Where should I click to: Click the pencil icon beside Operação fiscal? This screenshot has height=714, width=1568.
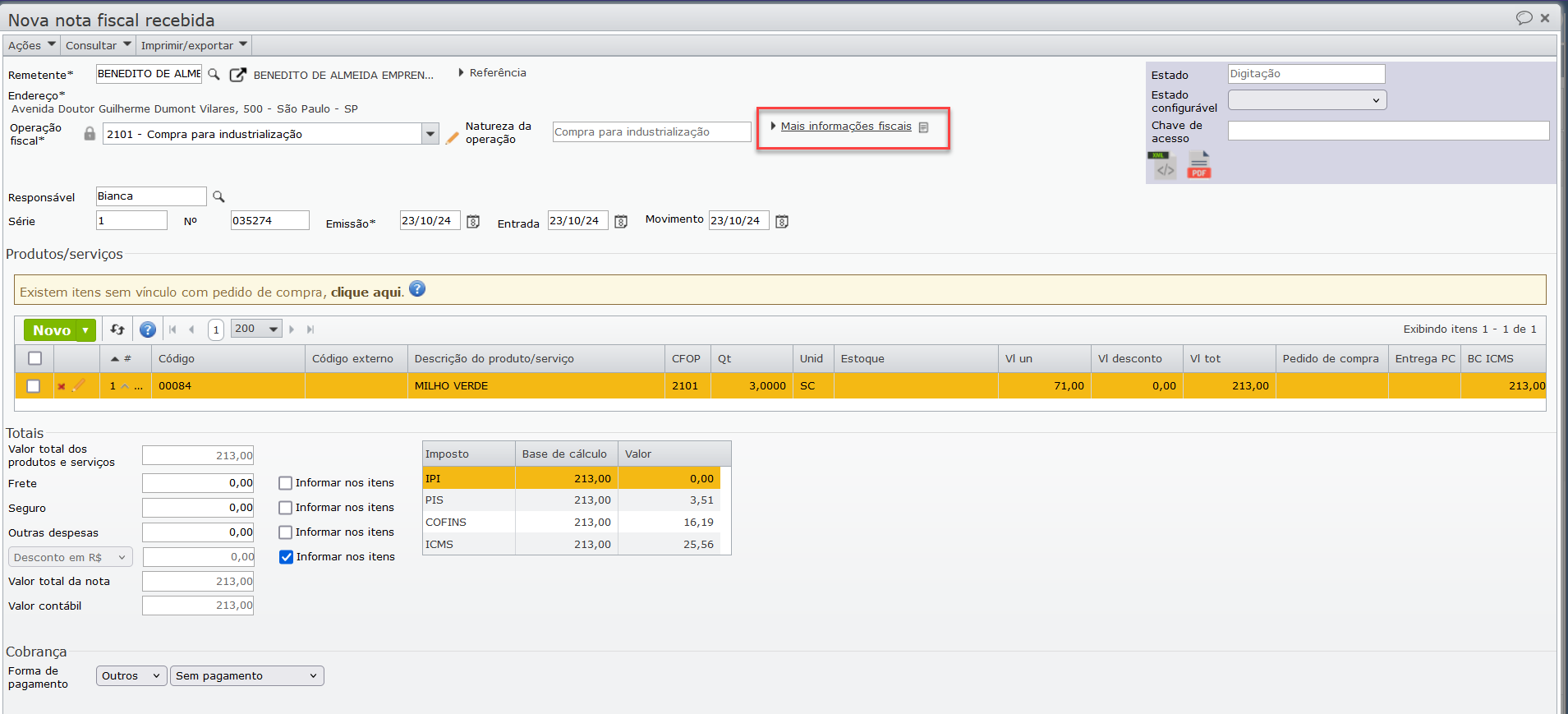452,138
